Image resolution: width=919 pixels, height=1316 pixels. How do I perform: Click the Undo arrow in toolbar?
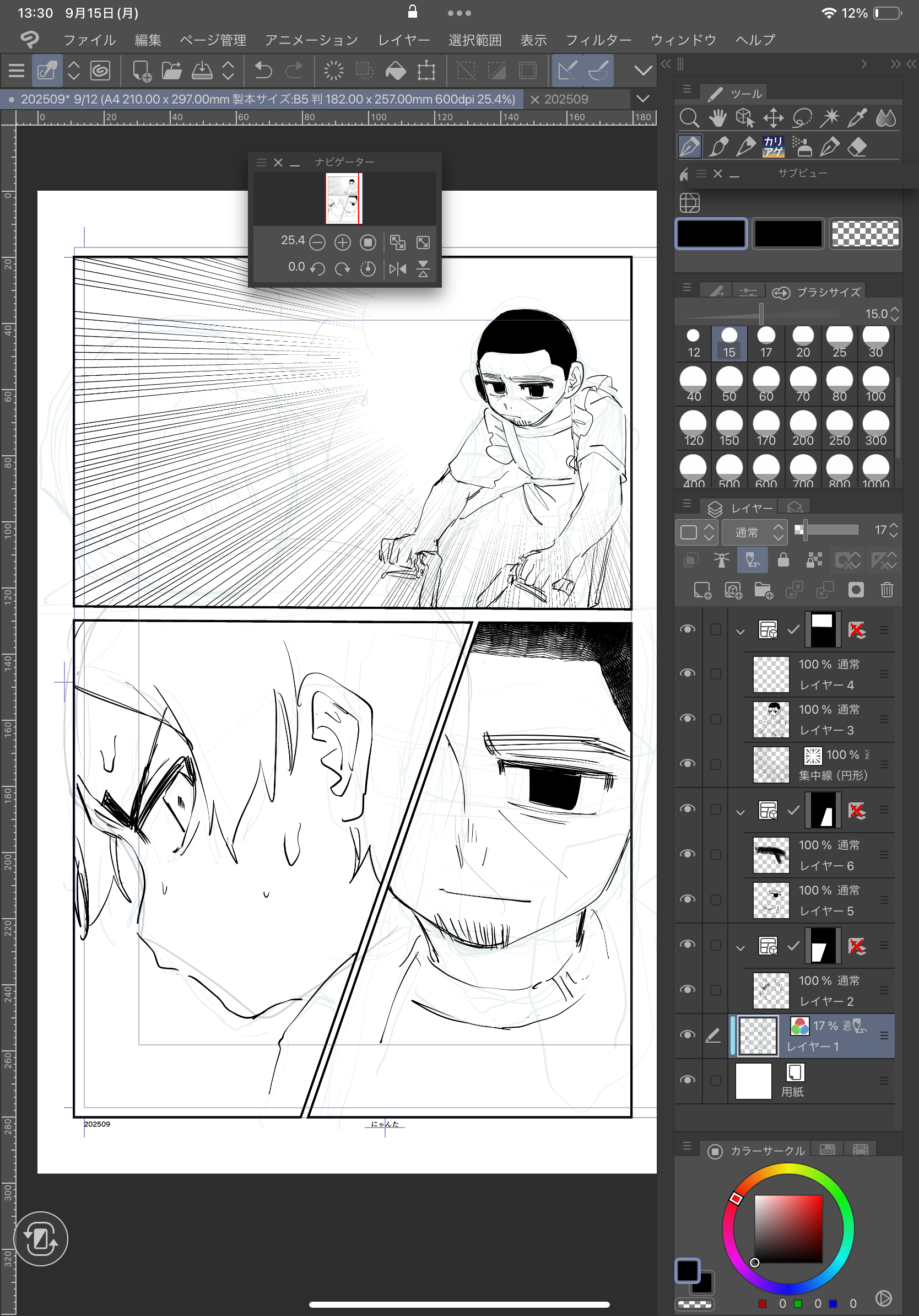(263, 71)
